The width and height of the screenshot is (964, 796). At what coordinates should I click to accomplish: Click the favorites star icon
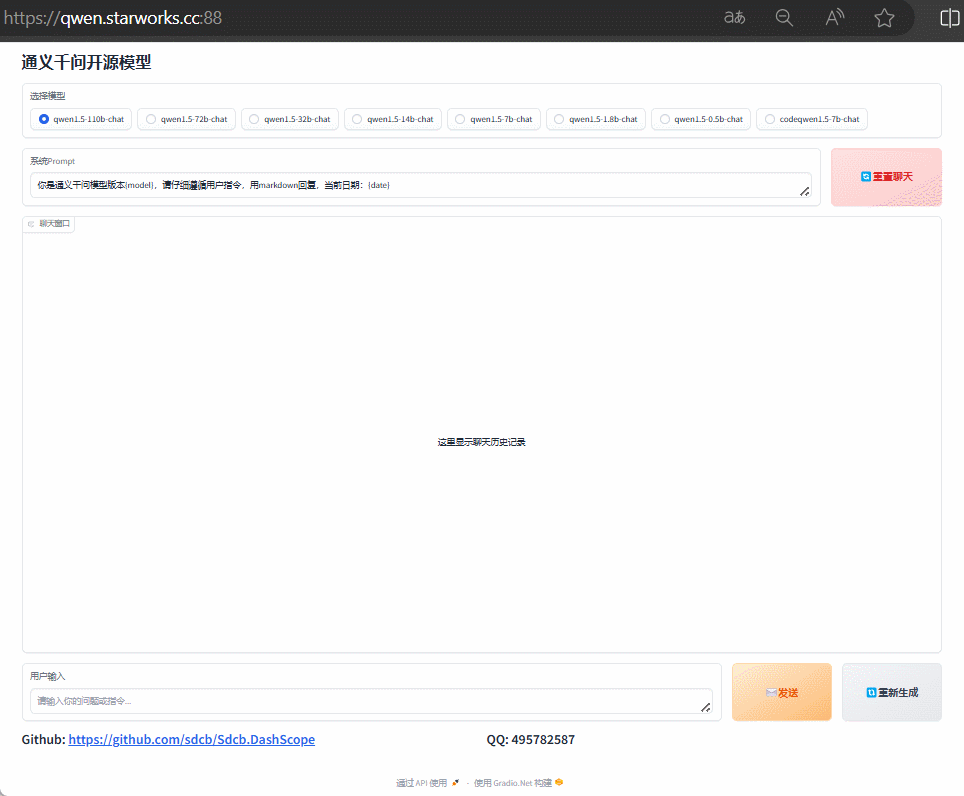point(884,17)
